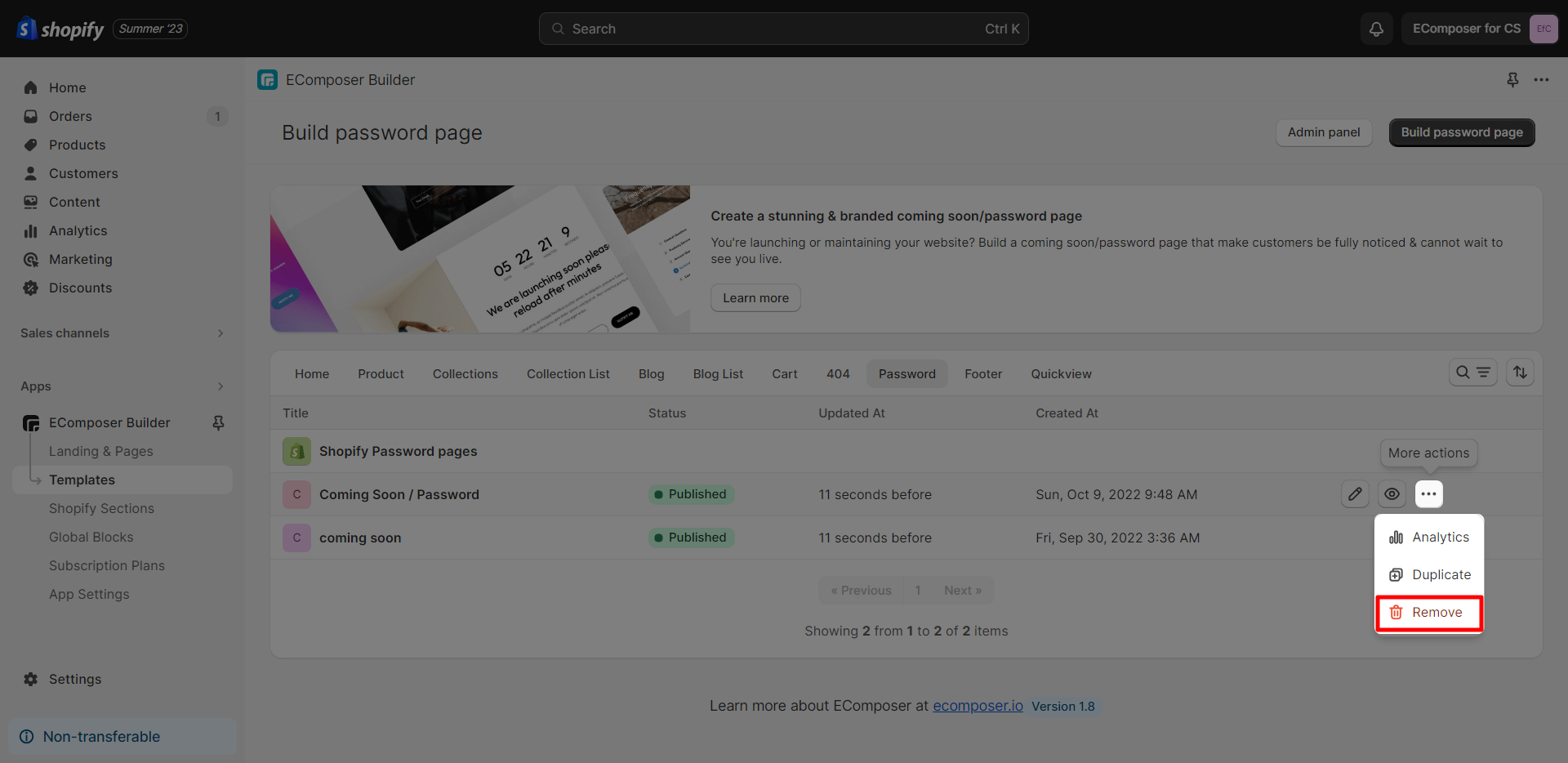
Task: Switch to the Footer tab
Action: click(983, 374)
